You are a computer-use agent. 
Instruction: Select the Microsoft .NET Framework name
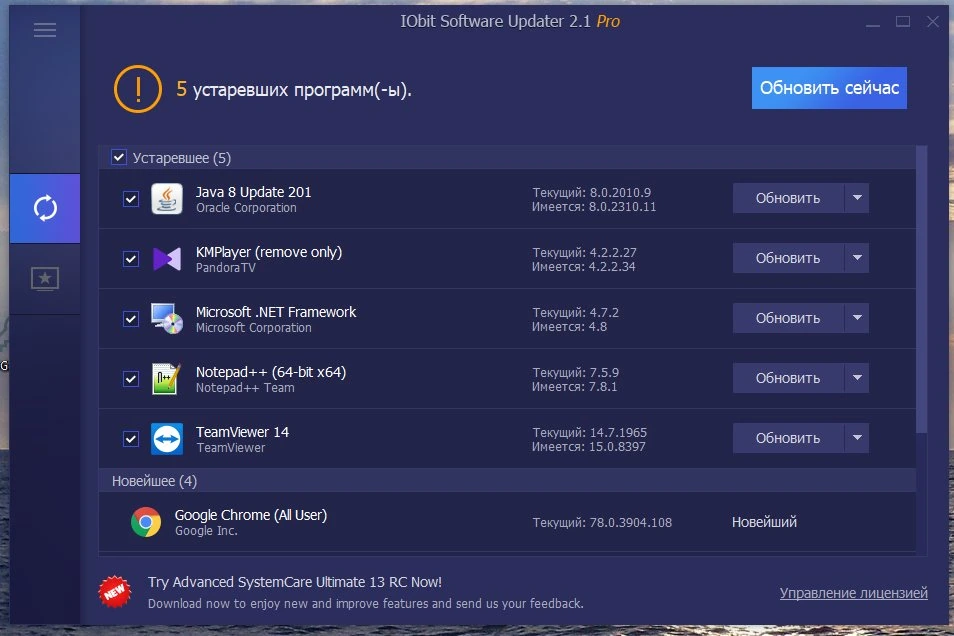[276, 312]
